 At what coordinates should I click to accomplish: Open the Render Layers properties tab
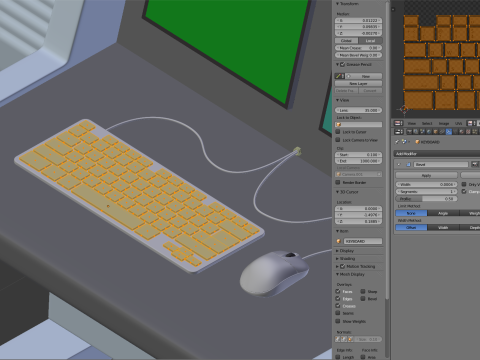pos(416,131)
